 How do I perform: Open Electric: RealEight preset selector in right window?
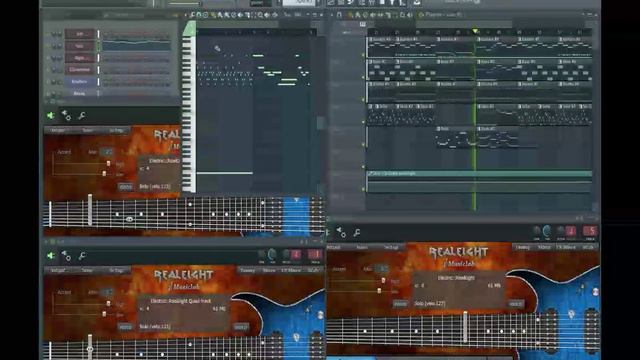pos(456,278)
